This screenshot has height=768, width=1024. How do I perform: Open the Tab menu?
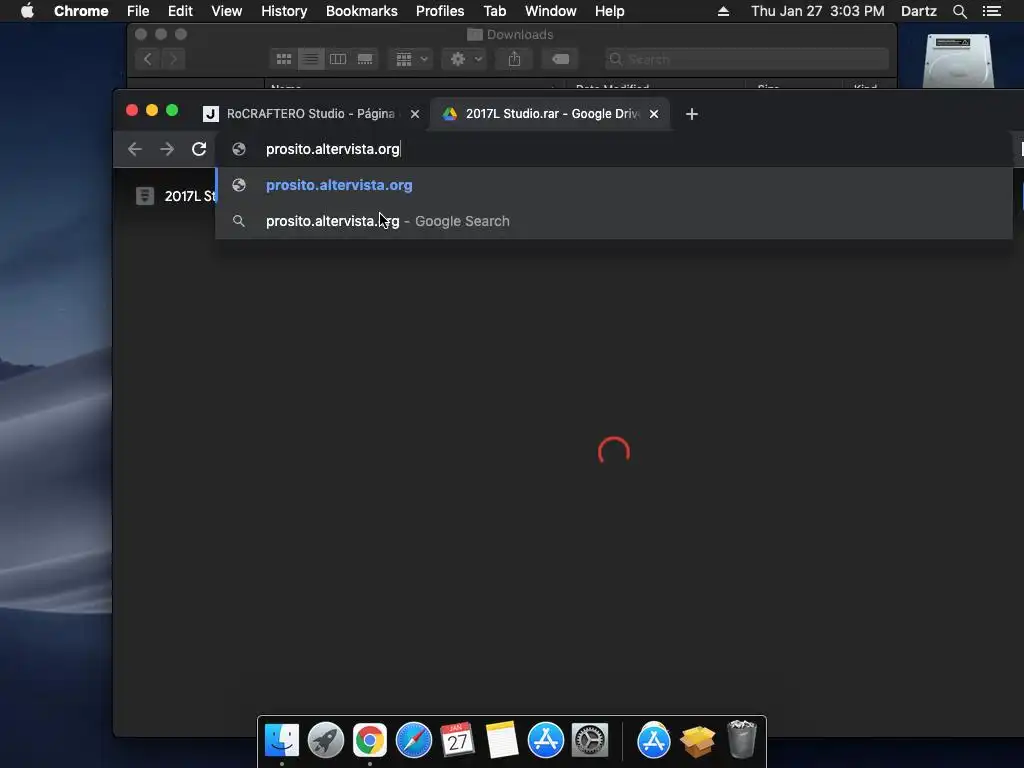(x=494, y=11)
